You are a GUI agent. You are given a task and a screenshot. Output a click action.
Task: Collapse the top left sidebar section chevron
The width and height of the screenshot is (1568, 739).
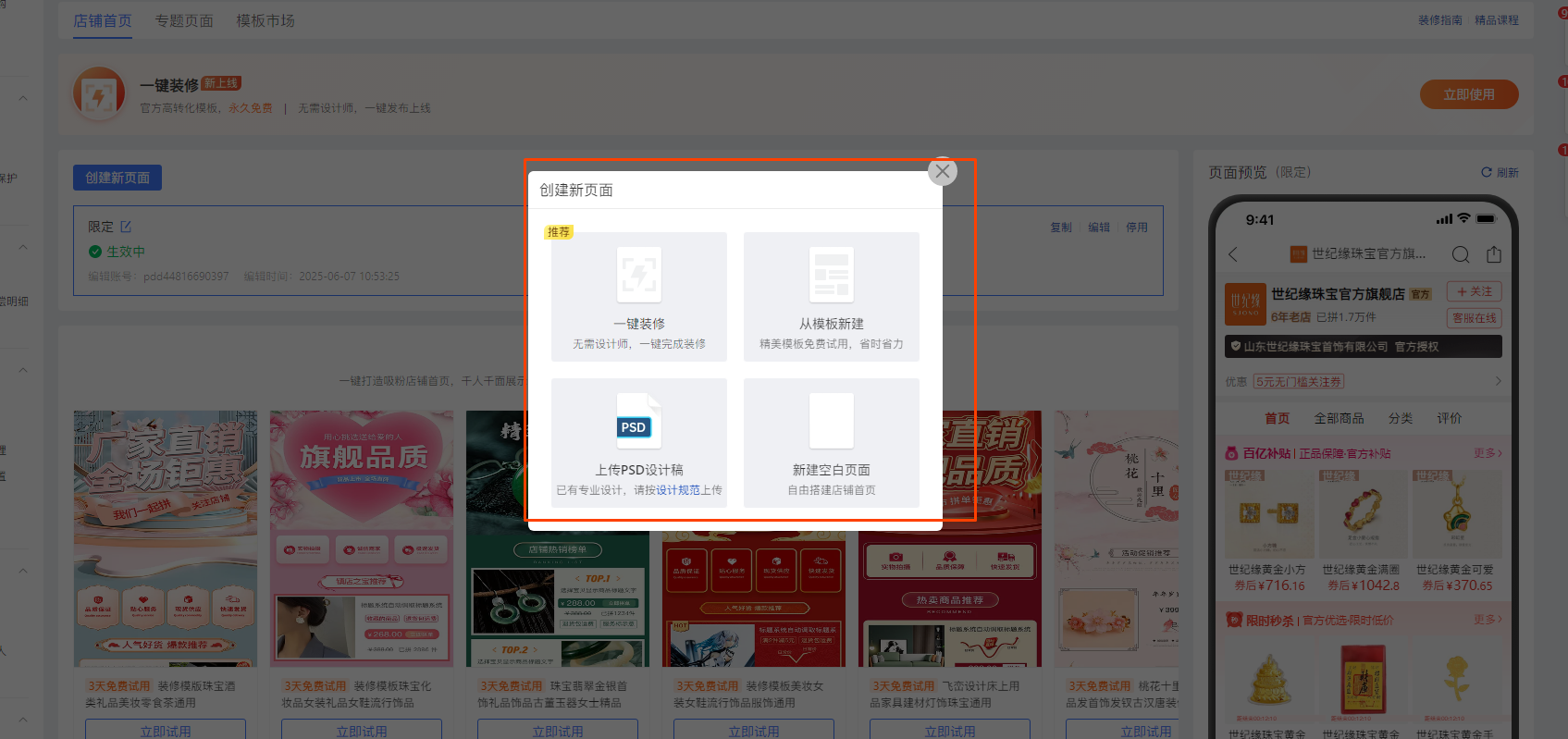click(23, 99)
